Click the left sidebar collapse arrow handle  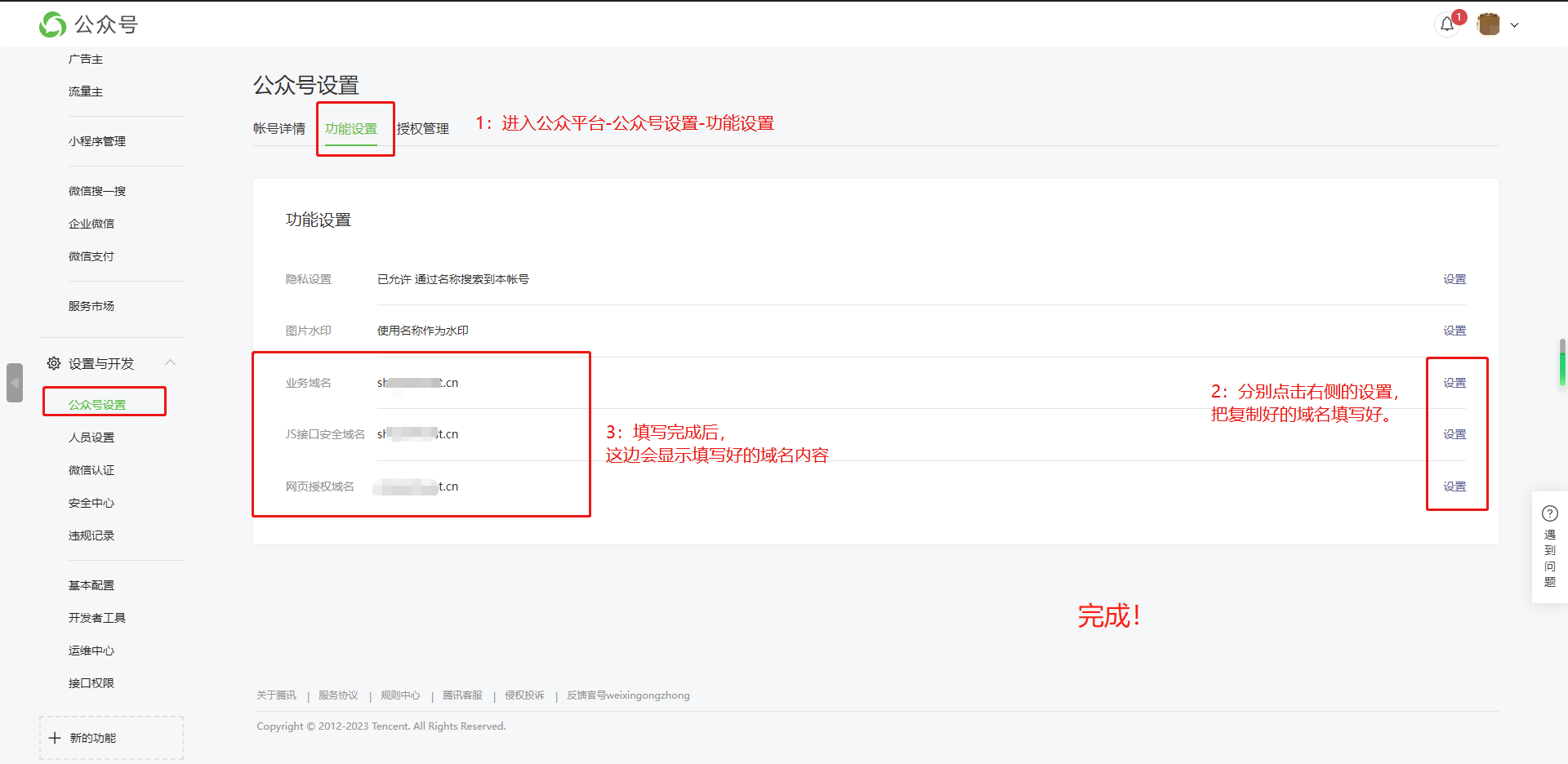click(x=15, y=382)
